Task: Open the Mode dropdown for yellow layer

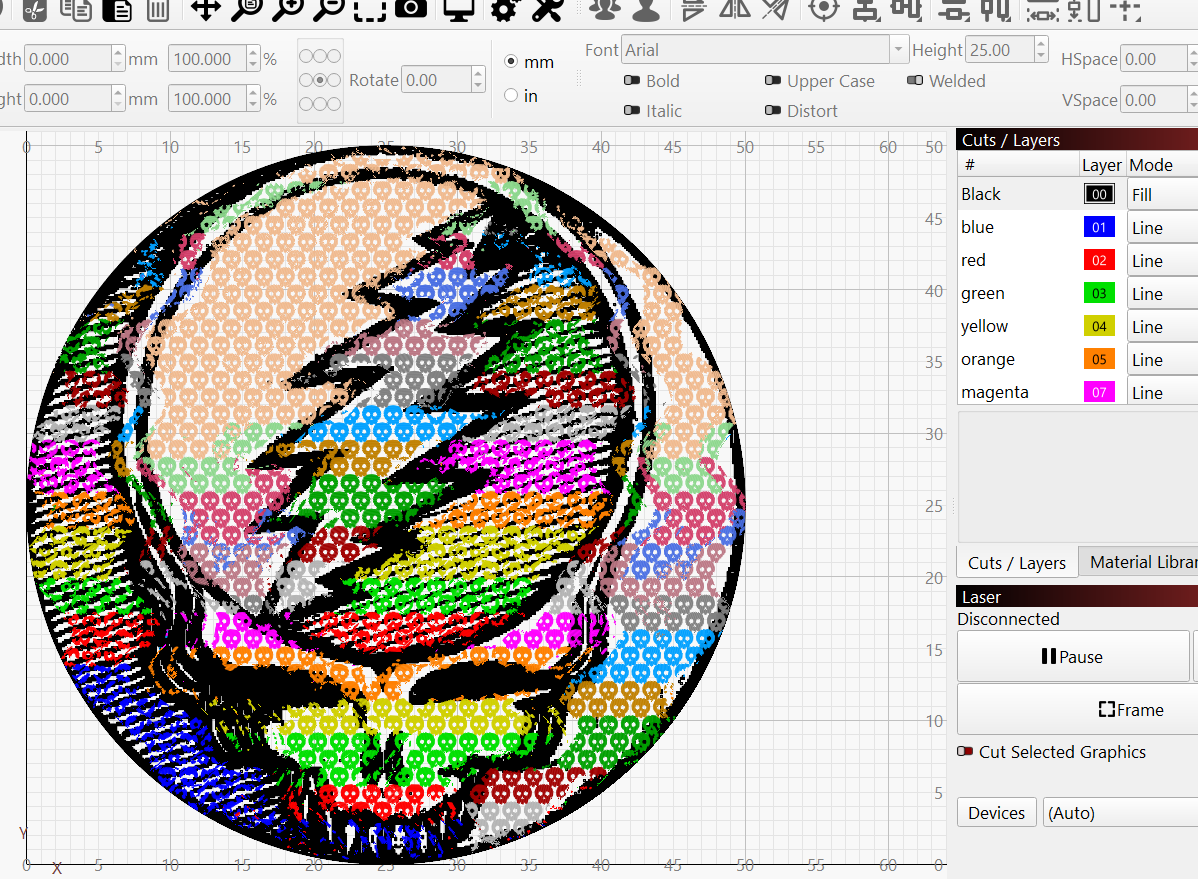Action: tap(1163, 326)
